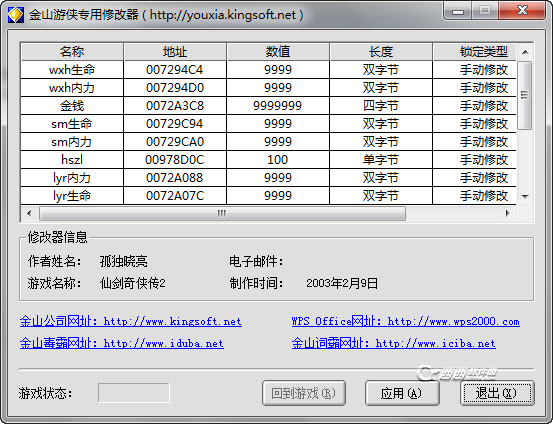Click the value 9999999 for 金钱

coord(278,105)
